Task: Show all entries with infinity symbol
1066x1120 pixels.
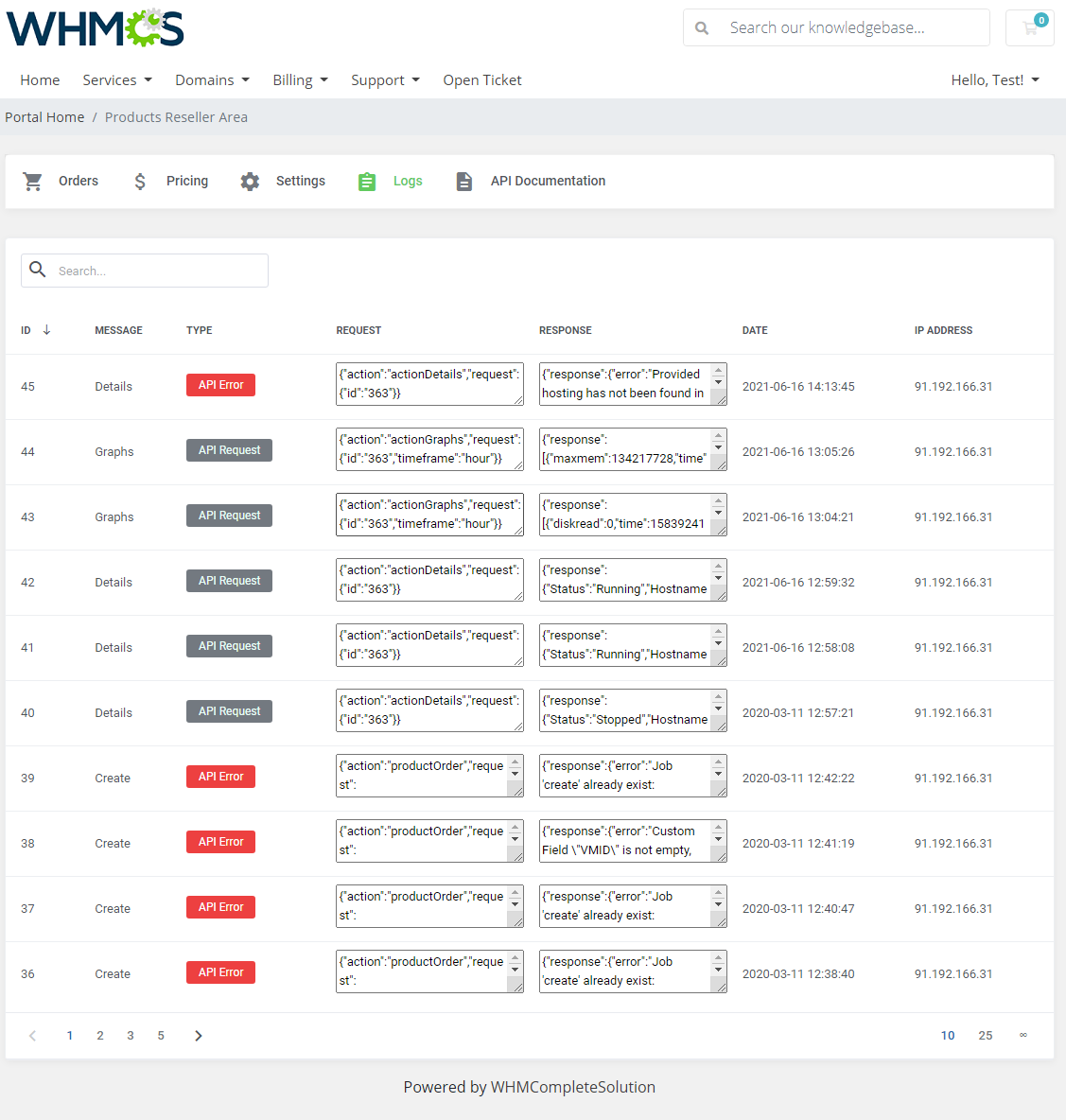Action: (1023, 1035)
